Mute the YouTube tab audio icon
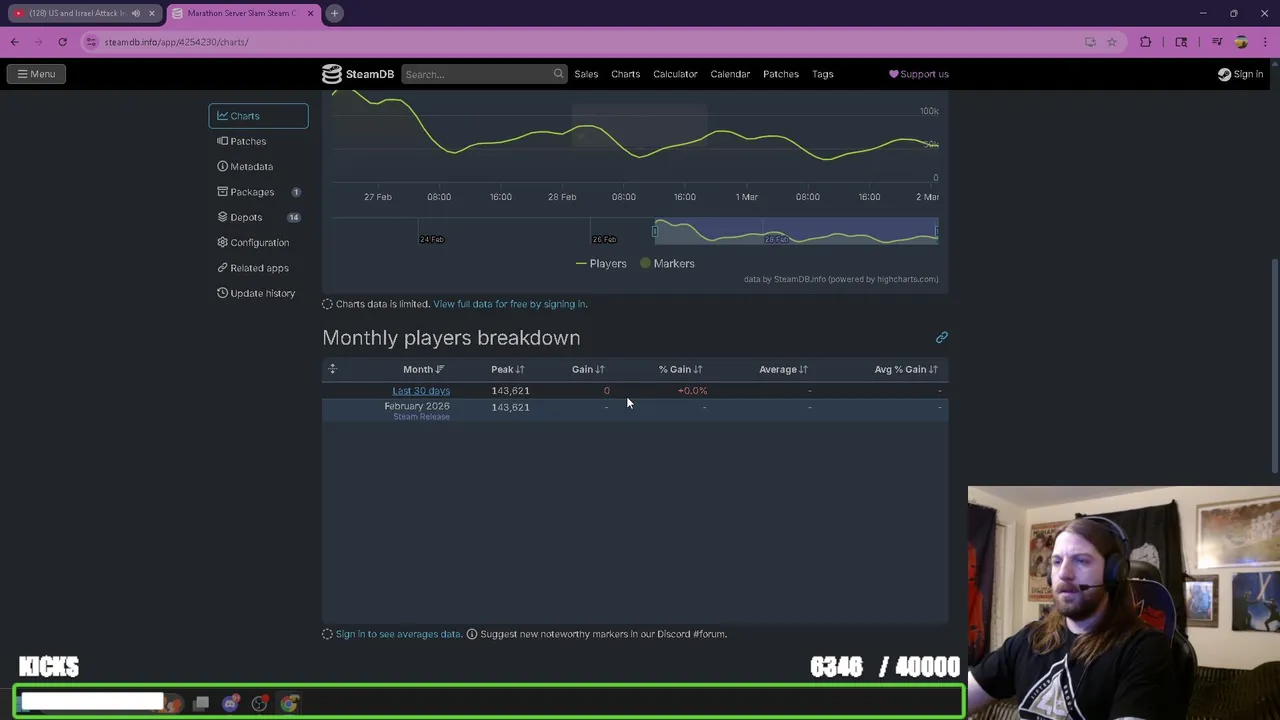The width and height of the screenshot is (1280, 720). (x=136, y=13)
